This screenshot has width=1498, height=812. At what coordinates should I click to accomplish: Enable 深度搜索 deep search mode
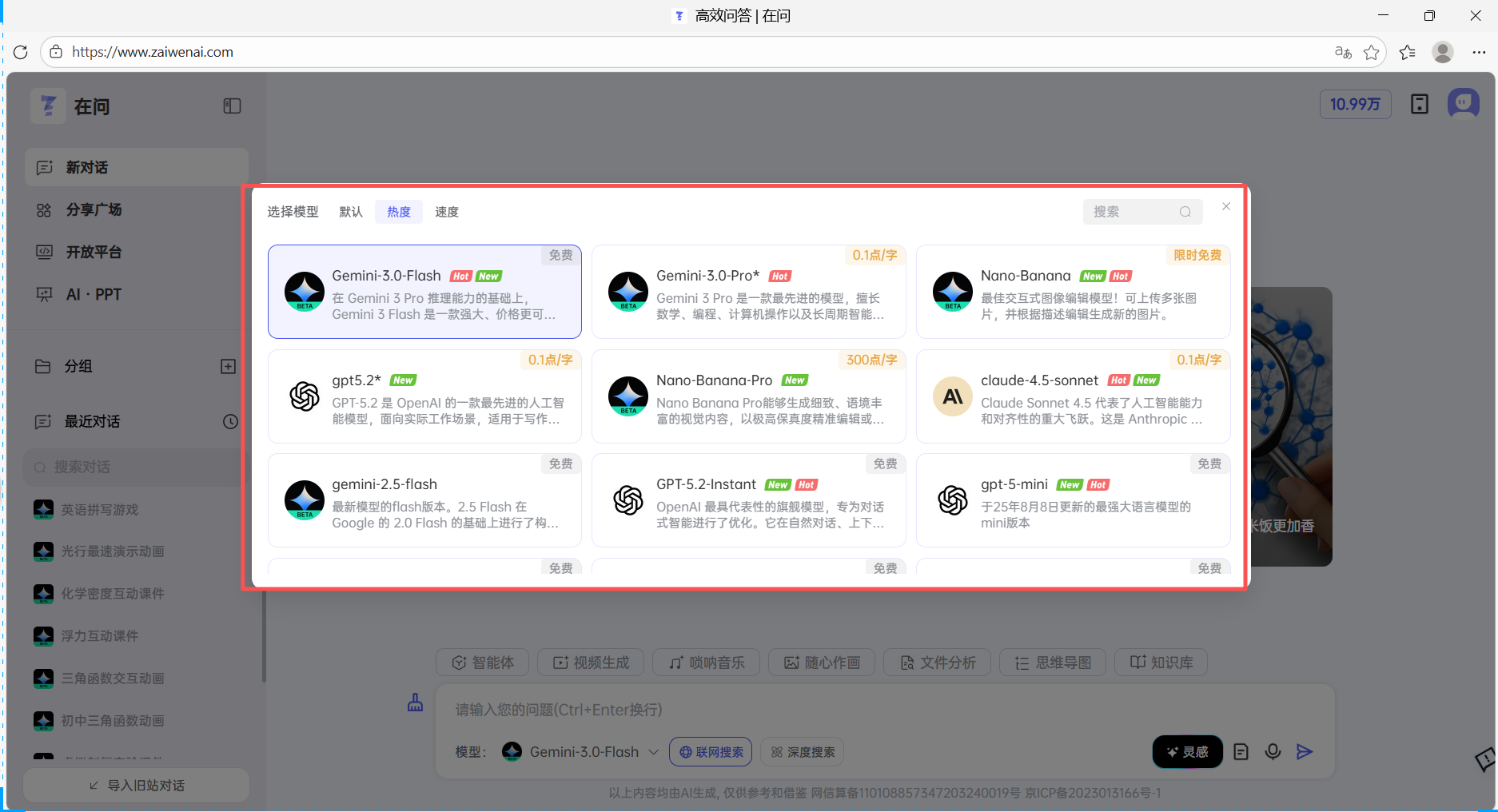[x=802, y=751]
